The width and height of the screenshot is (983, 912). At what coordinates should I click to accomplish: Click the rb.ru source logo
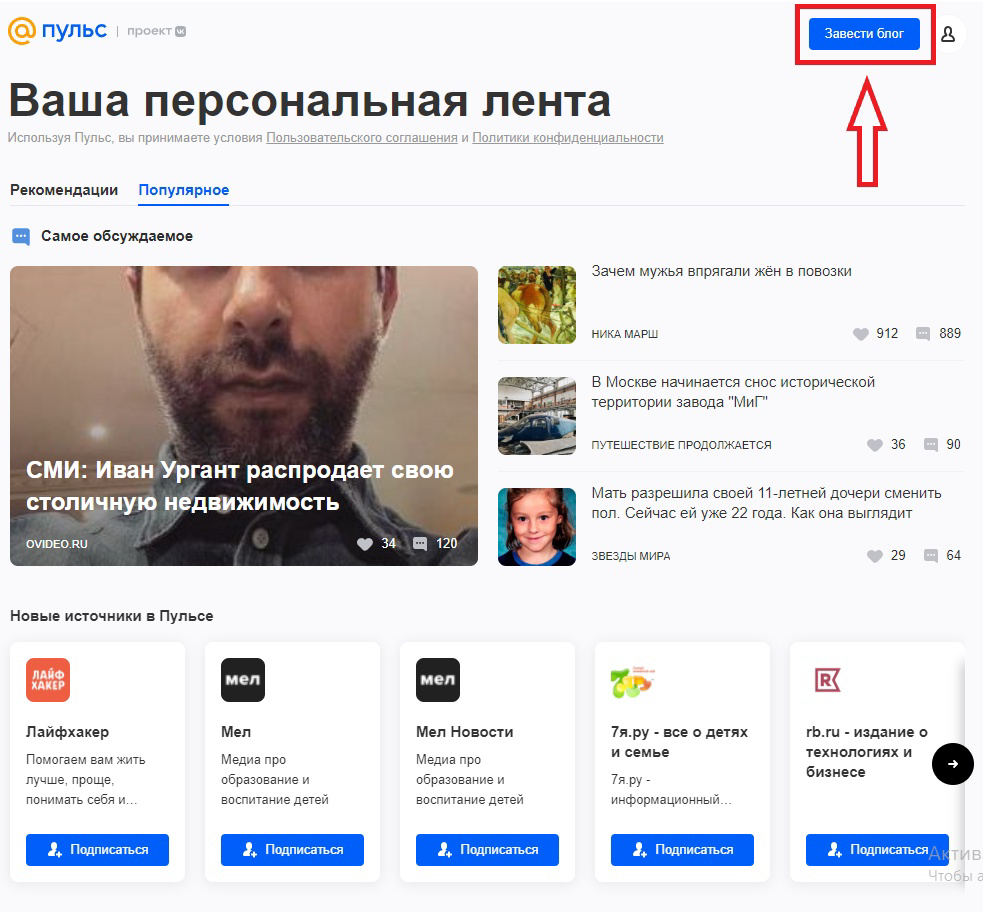point(828,680)
